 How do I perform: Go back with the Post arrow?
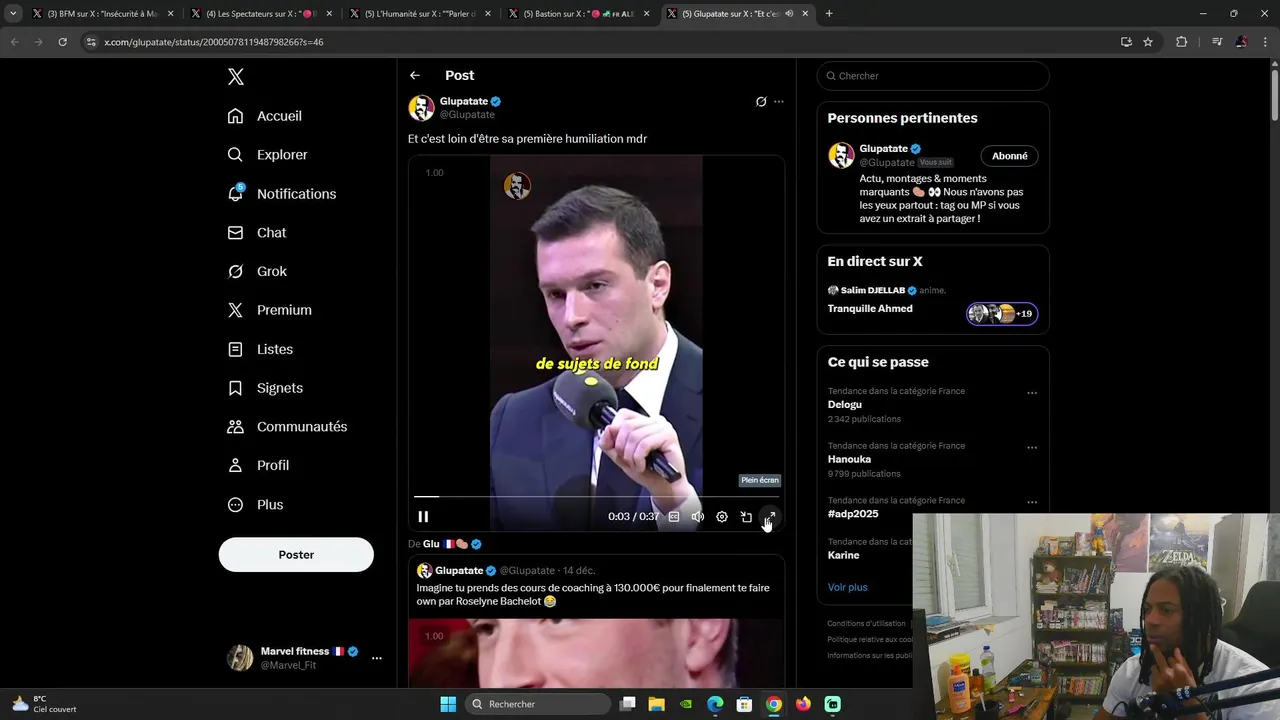414,75
